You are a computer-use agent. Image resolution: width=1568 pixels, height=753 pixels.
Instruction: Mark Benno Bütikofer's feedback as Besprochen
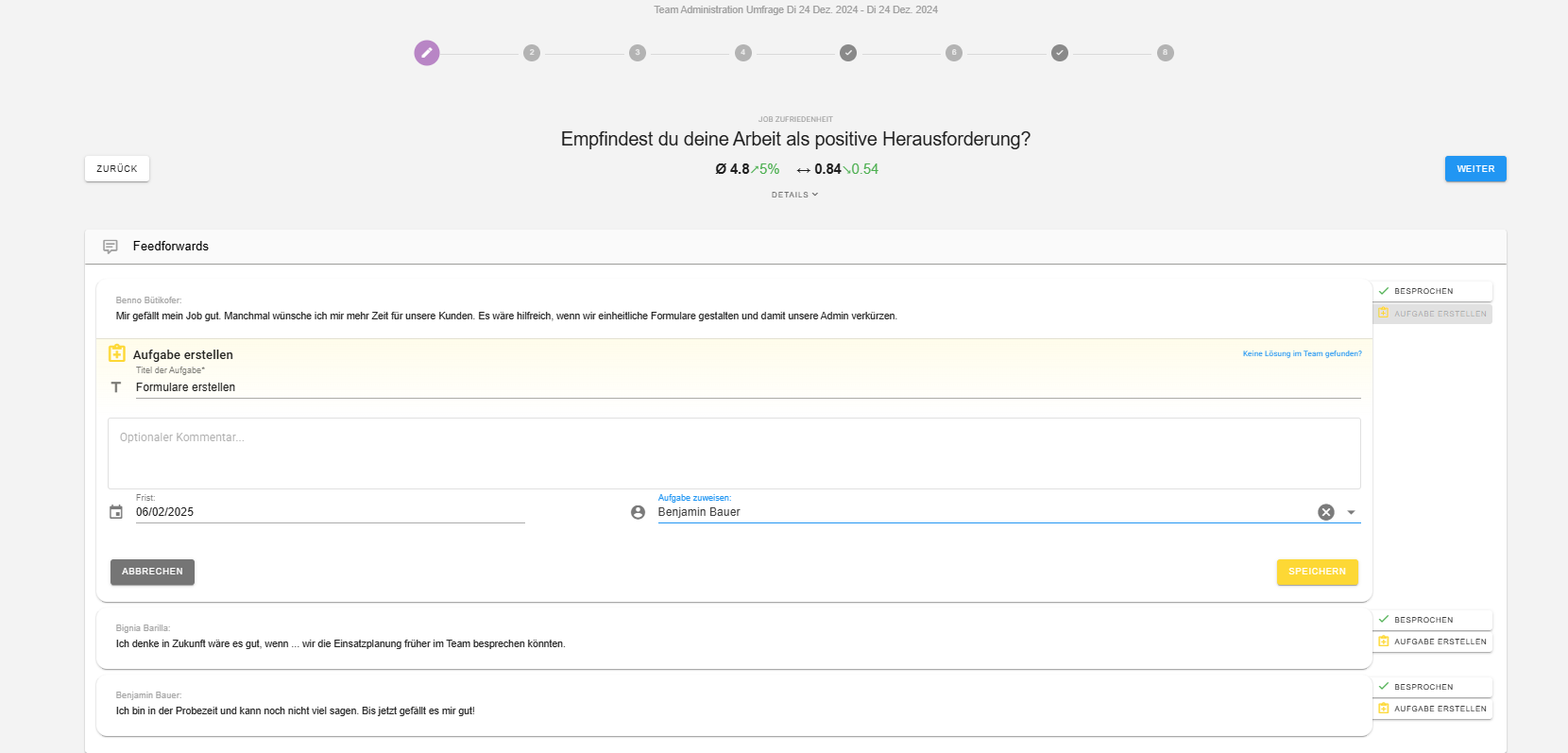1432,291
